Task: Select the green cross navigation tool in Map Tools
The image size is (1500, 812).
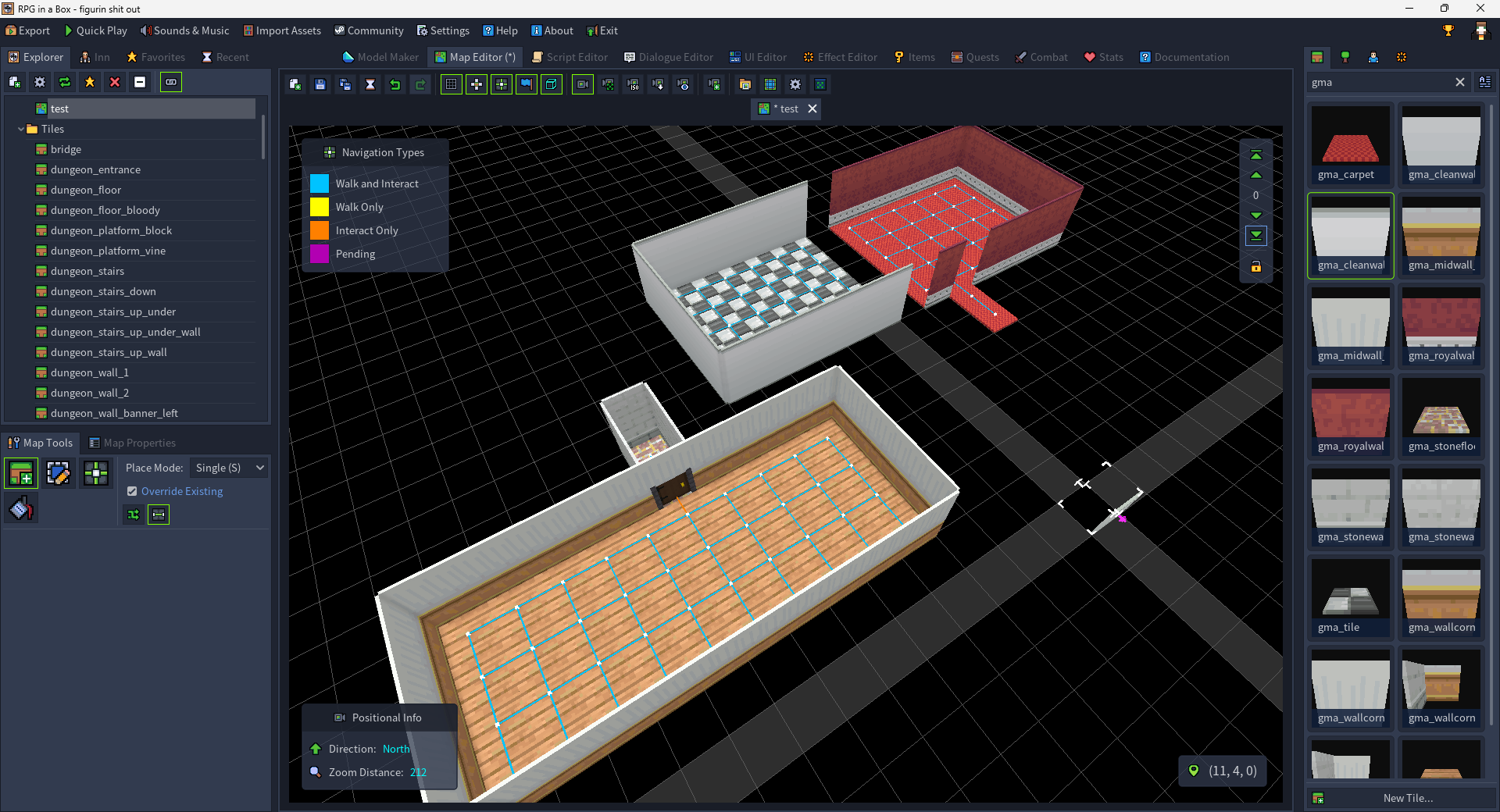Action: tap(96, 473)
